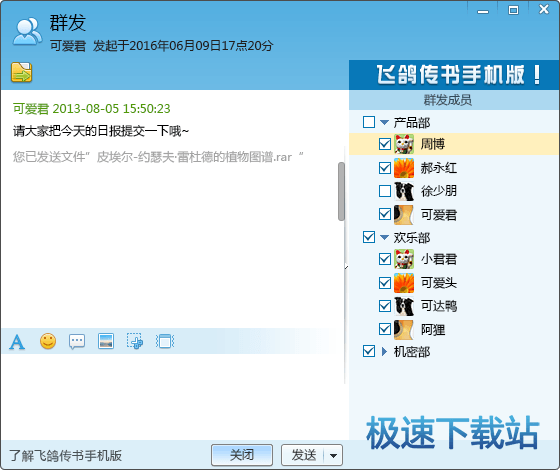The width and height of the screenshot is (560, 470).
Task: Expand the 机密部 group arrow
Action: point(384,352)
